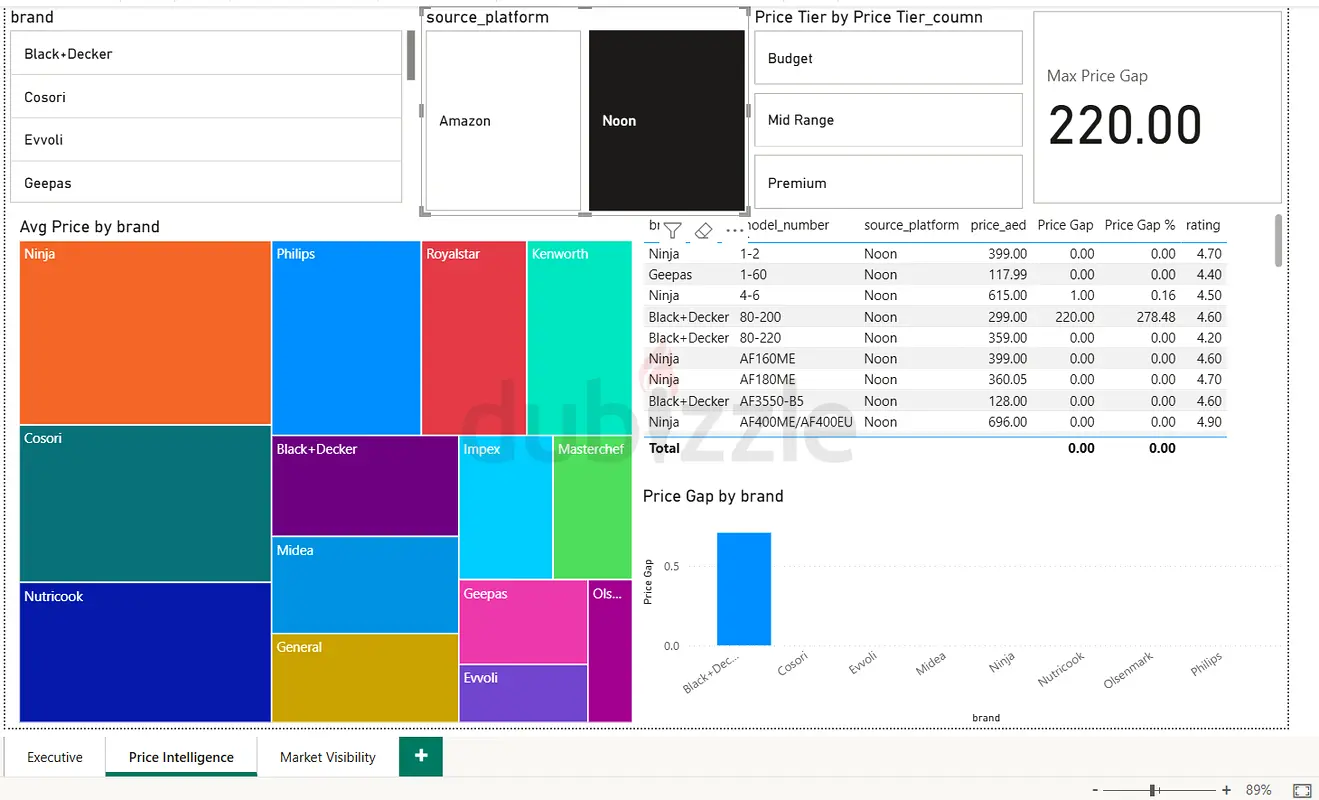Click the "89%" zoom level text
Image resolution: width=1319 pixels, height=800 pixels.
pyautogui.click(x=1258, y=790)
